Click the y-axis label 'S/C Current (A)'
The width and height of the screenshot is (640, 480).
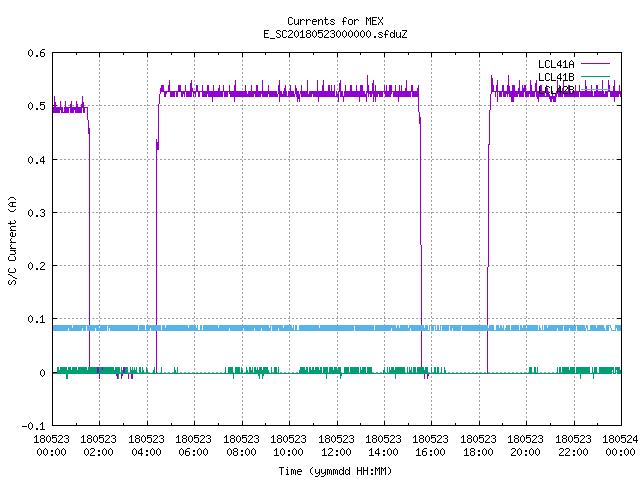(13, 240)
